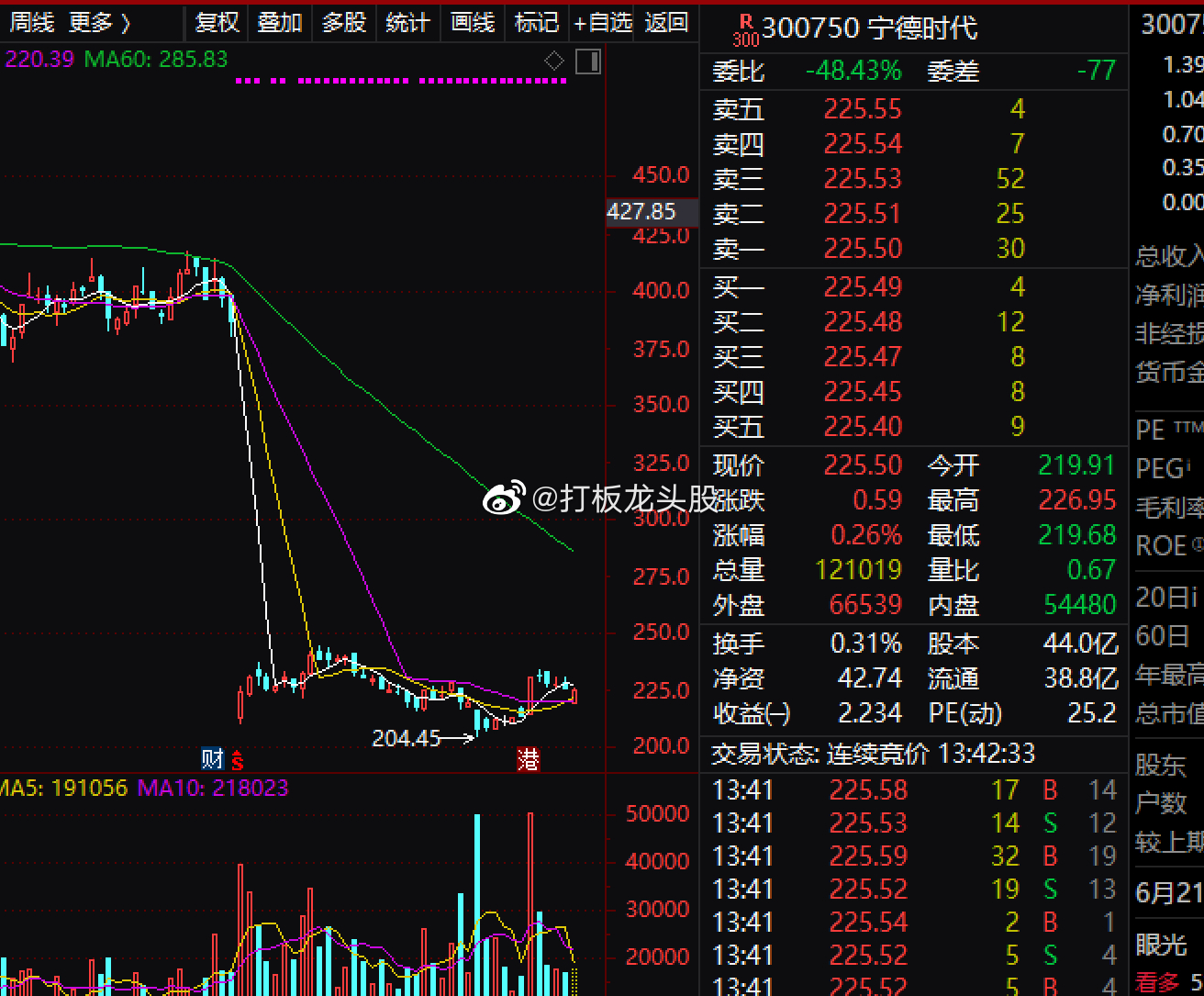Open the 财 financial marker on chart
This screenshot has width=1204, height=996.
tap(213, 759)
